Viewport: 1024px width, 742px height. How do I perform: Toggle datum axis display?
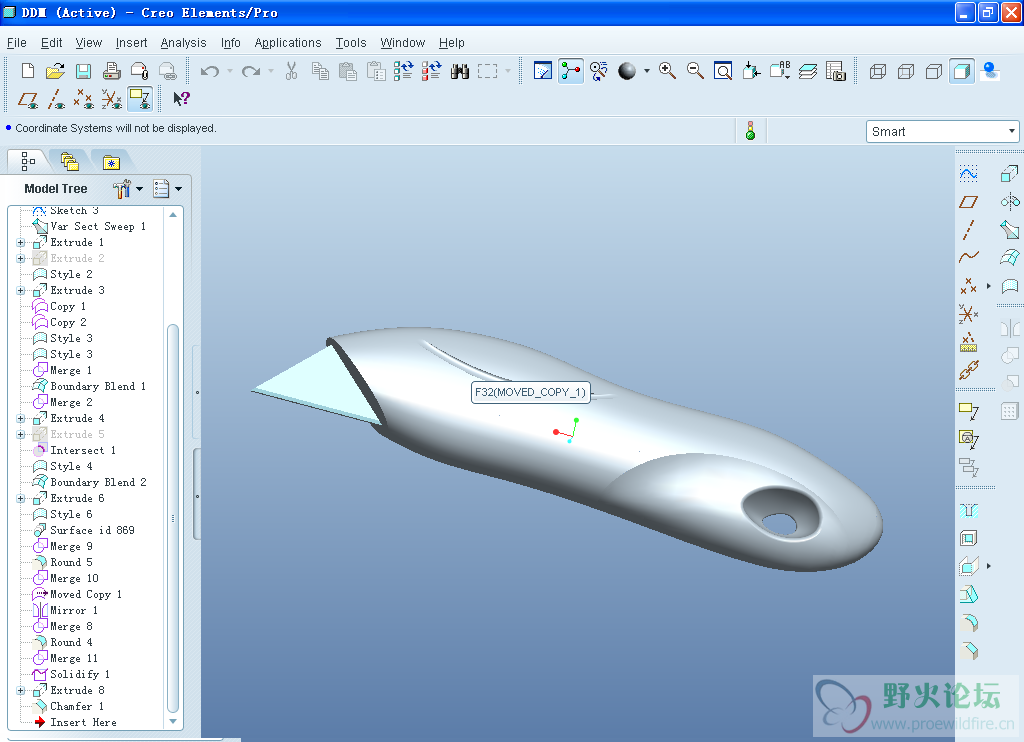point(56,99)
